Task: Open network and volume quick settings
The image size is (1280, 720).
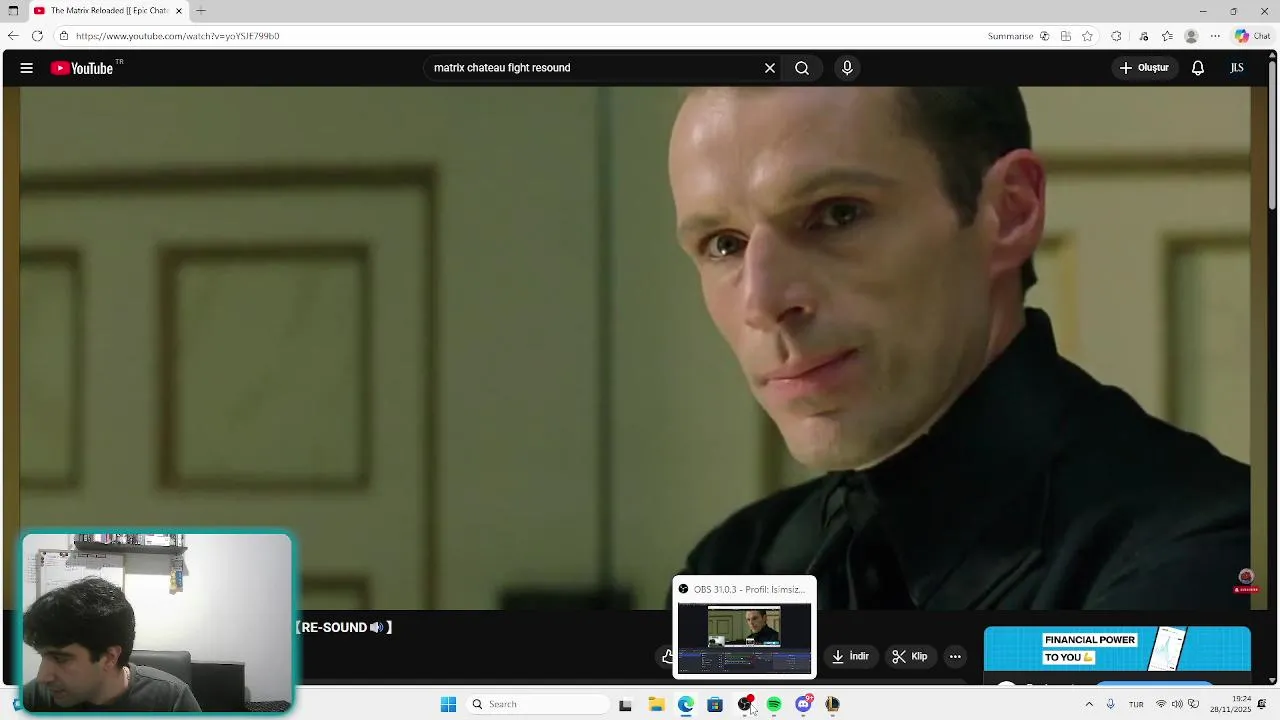Action: 1177,704
